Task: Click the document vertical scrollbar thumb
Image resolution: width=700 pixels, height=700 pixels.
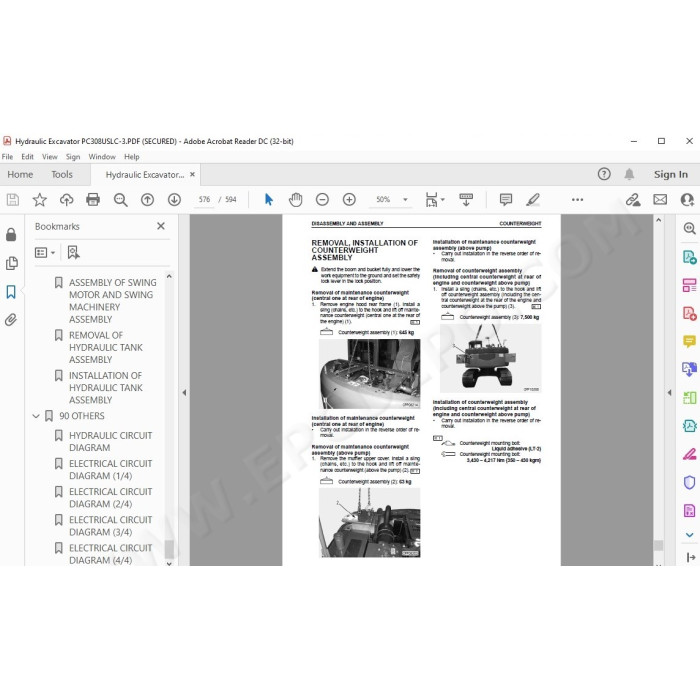Action: 658,545
